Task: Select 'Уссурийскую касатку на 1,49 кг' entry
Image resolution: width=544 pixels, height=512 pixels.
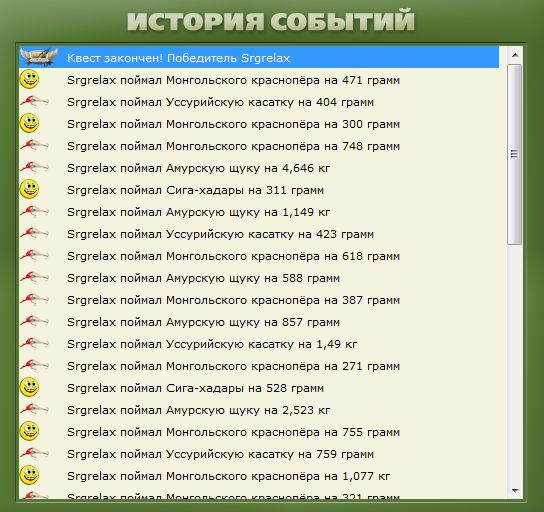Action: point(259,344)
